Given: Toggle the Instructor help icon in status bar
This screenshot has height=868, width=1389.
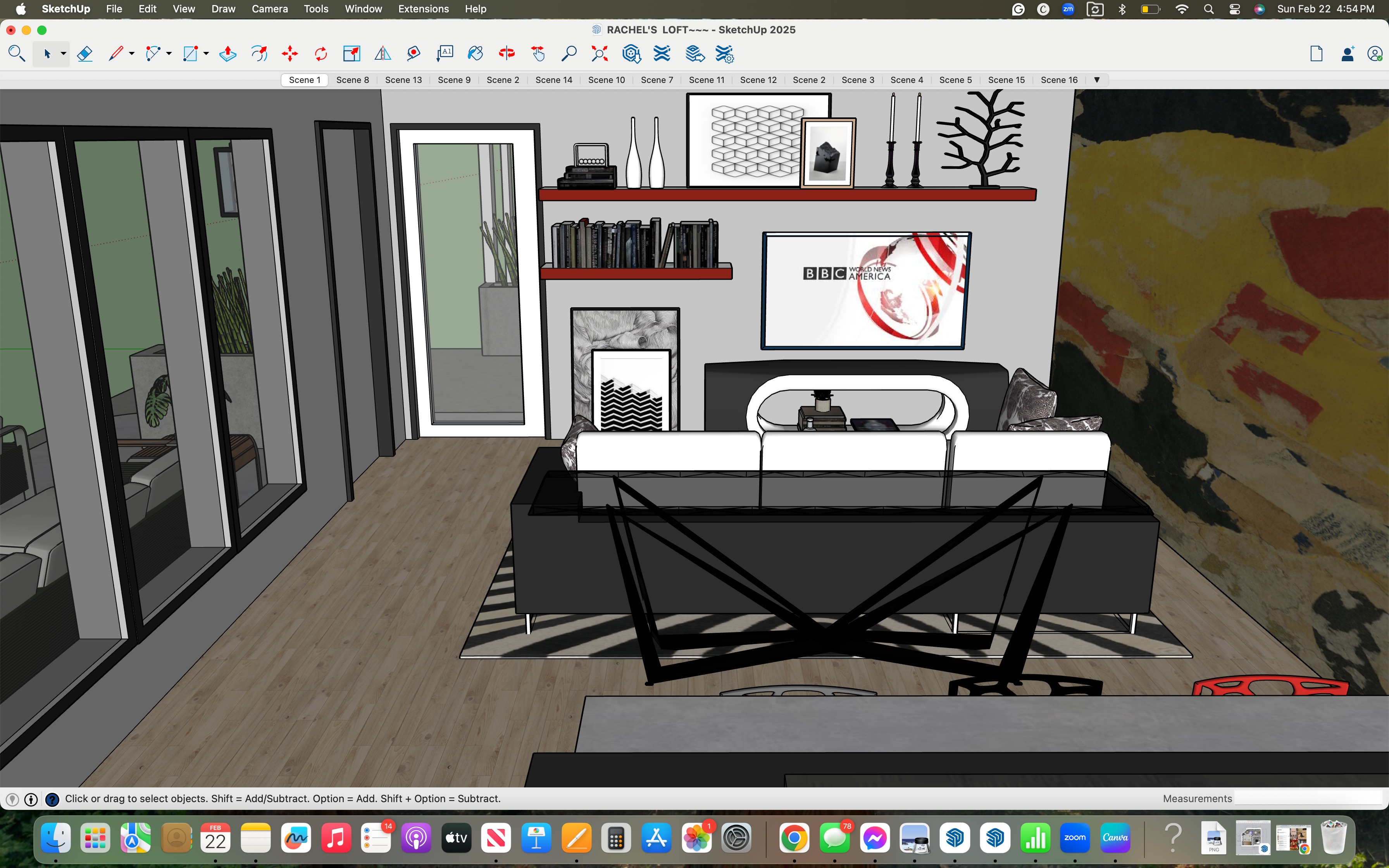Looking at the screenshot, I should click(x=52, y=799).
